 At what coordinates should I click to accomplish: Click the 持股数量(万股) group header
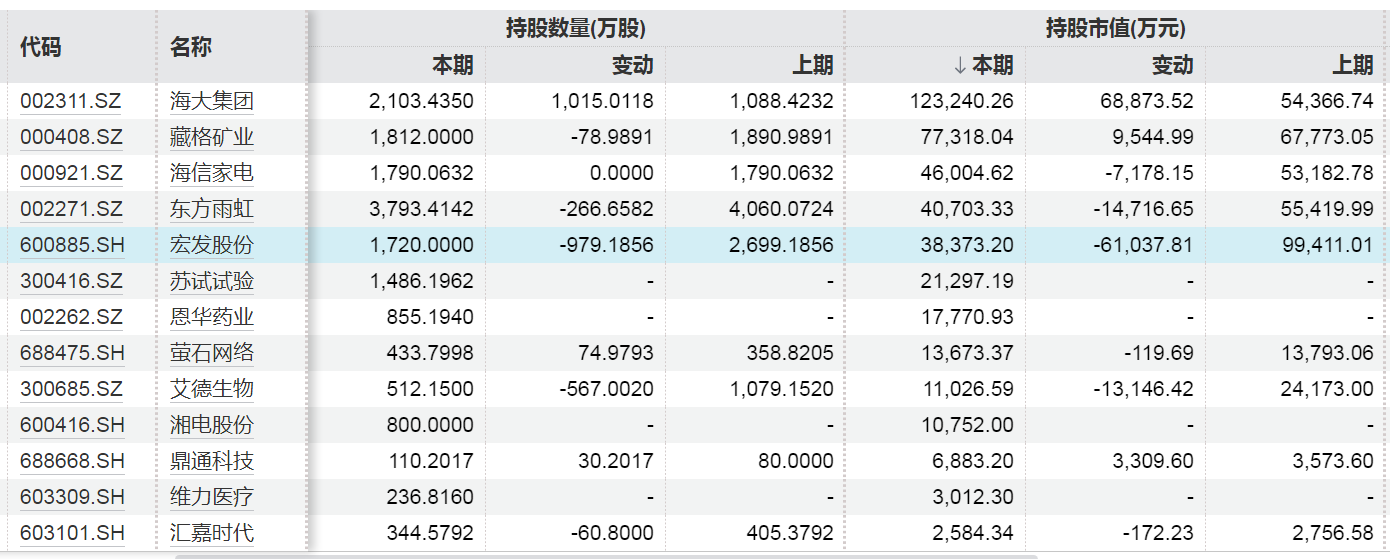point(576,29)
